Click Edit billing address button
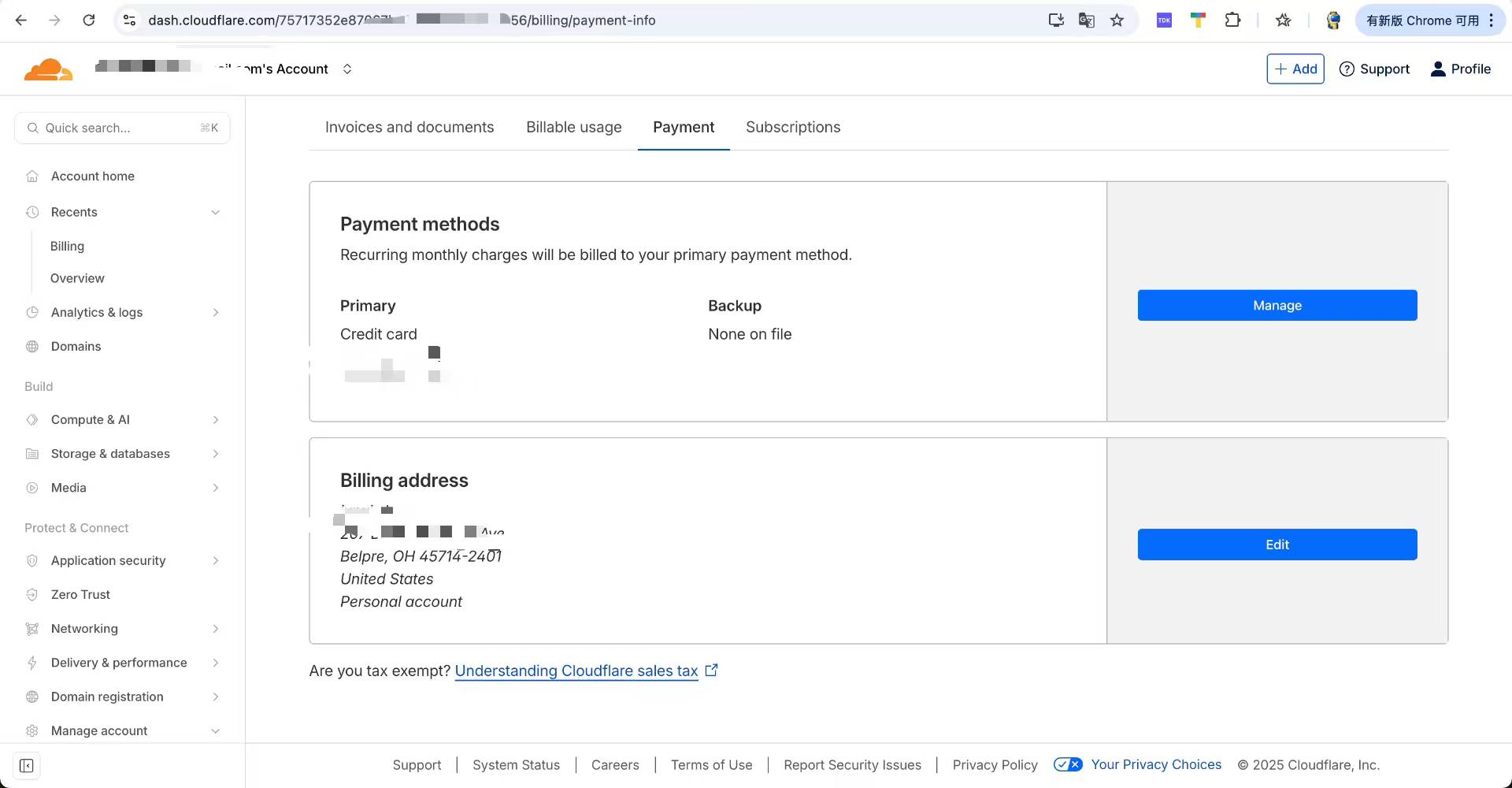The height and width of the screenshot is (788, 1512). tap(1277, 545)
